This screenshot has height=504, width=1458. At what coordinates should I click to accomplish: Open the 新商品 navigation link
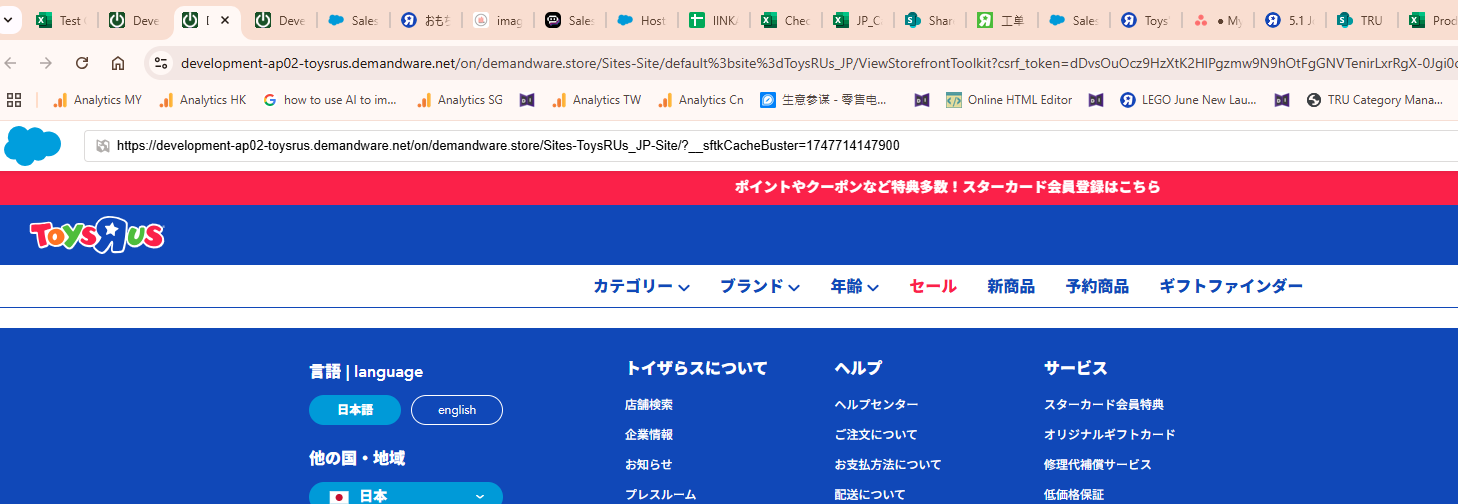click(x=1011, y=286)
